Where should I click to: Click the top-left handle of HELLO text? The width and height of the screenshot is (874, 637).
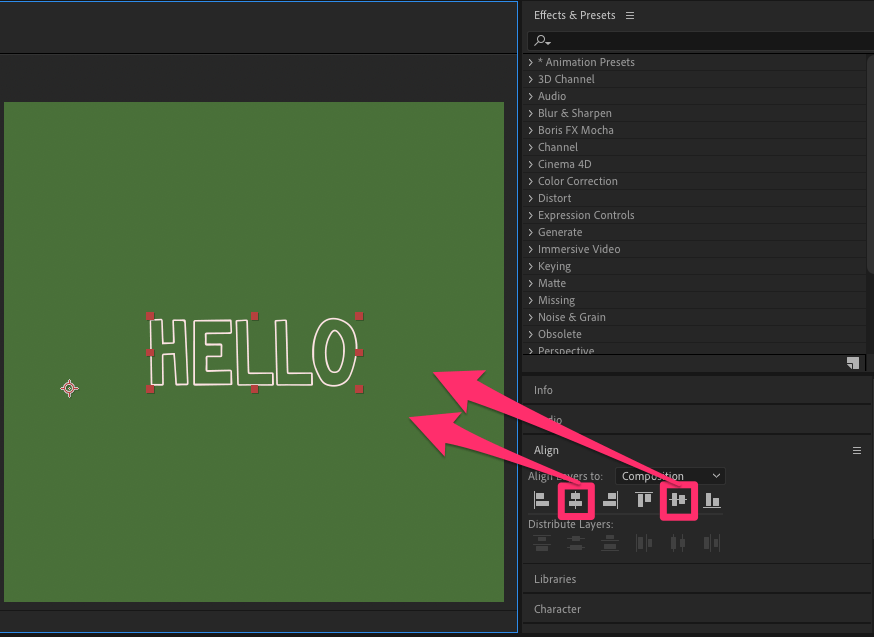tap(150, 316)
